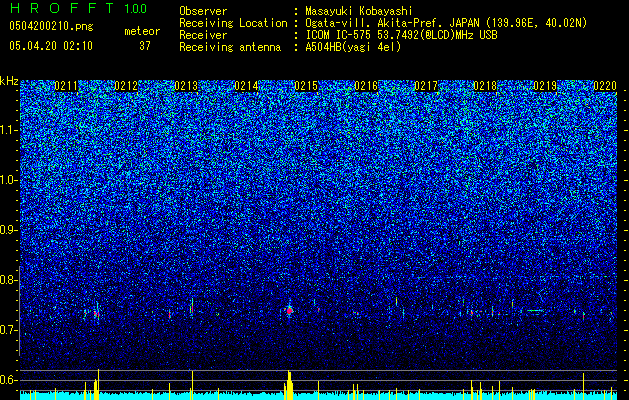Click the 0218 time marker
Image resolution: width=629 pixels, height=400 pixels.
pyautogui.click(x=485, y=86)
